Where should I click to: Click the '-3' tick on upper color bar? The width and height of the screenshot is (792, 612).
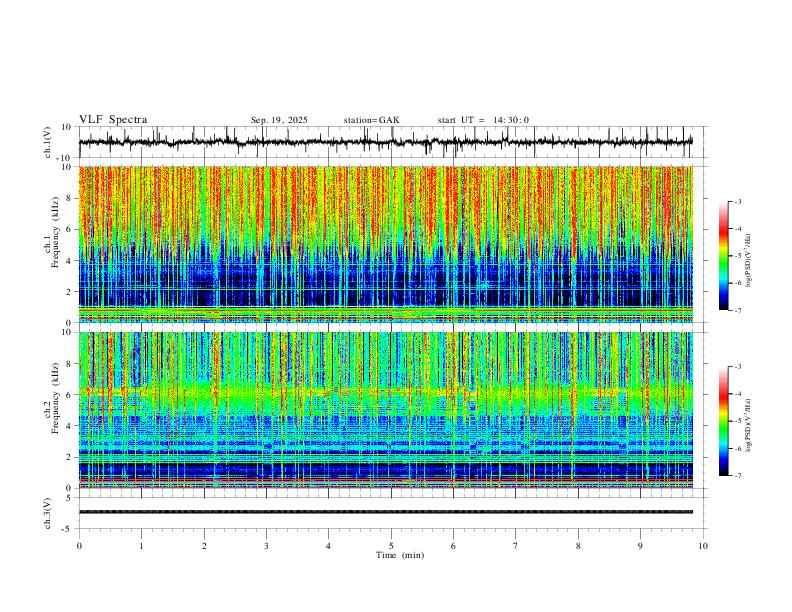737,202
